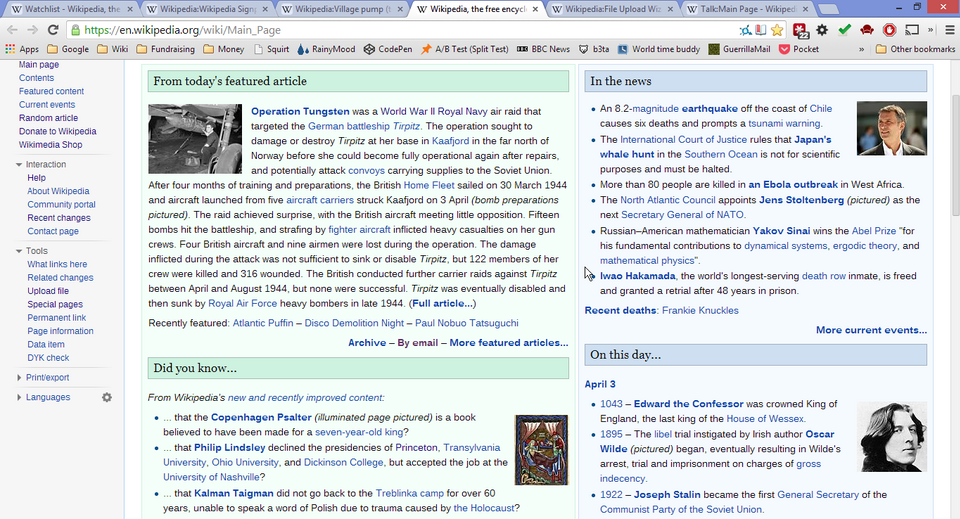The image size is (960, 519).
Task: Expand the Fundraising bookmarks folder
Action: (165, 49)
